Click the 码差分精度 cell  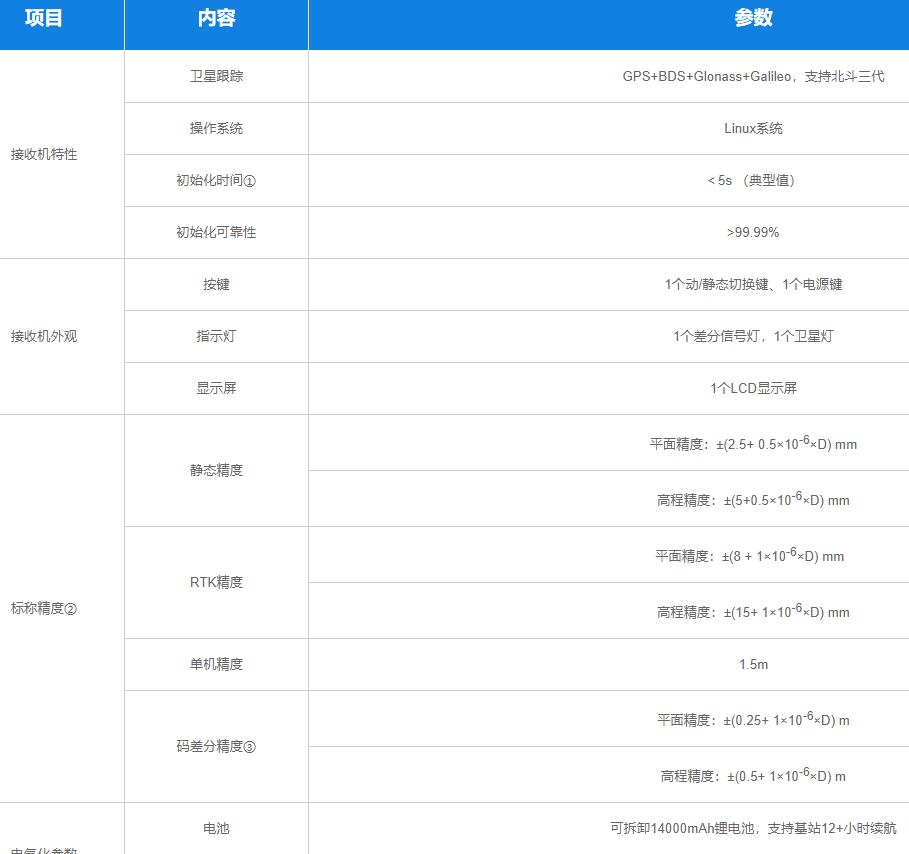point(216,746)
